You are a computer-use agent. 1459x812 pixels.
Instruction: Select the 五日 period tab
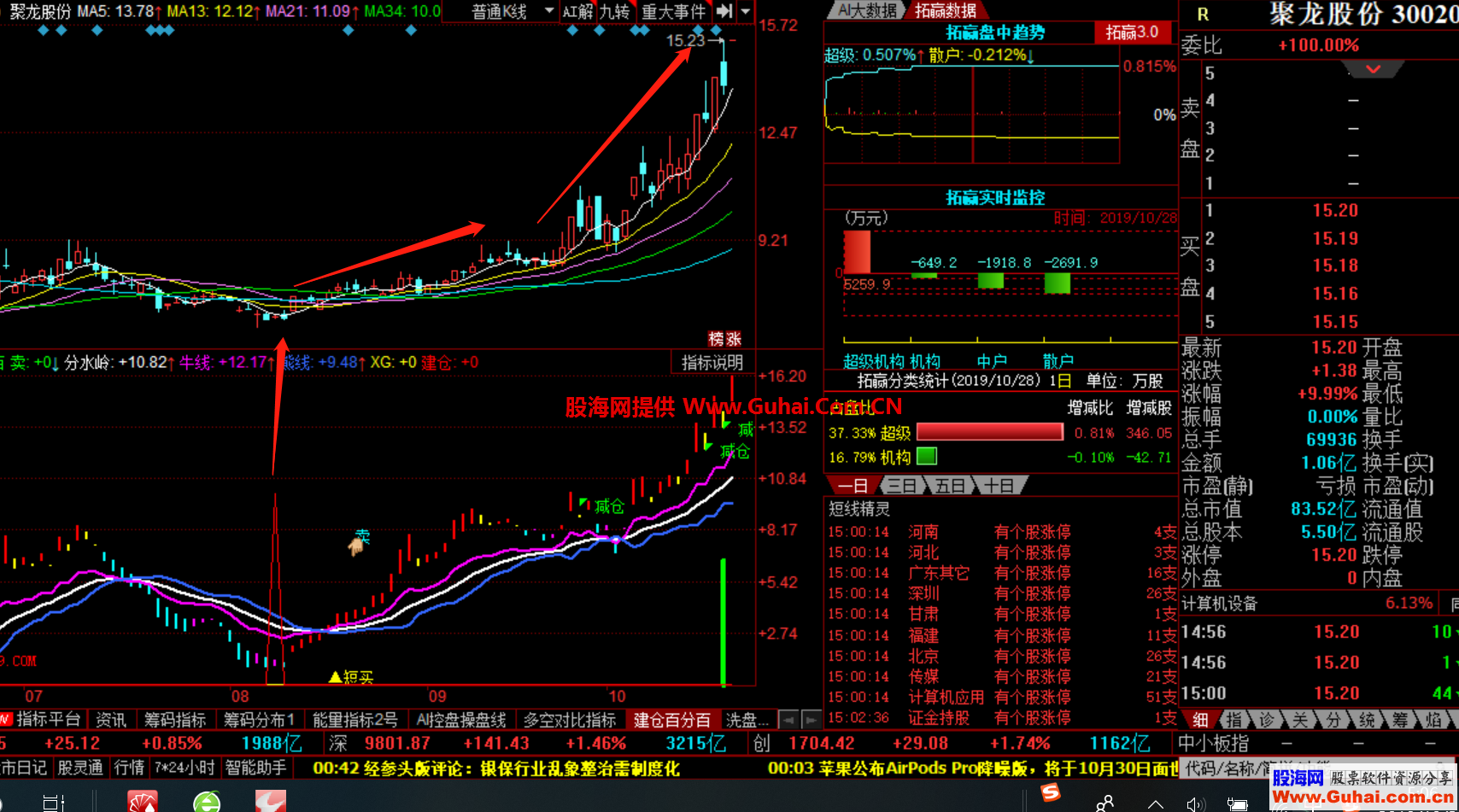pos(950,486)
